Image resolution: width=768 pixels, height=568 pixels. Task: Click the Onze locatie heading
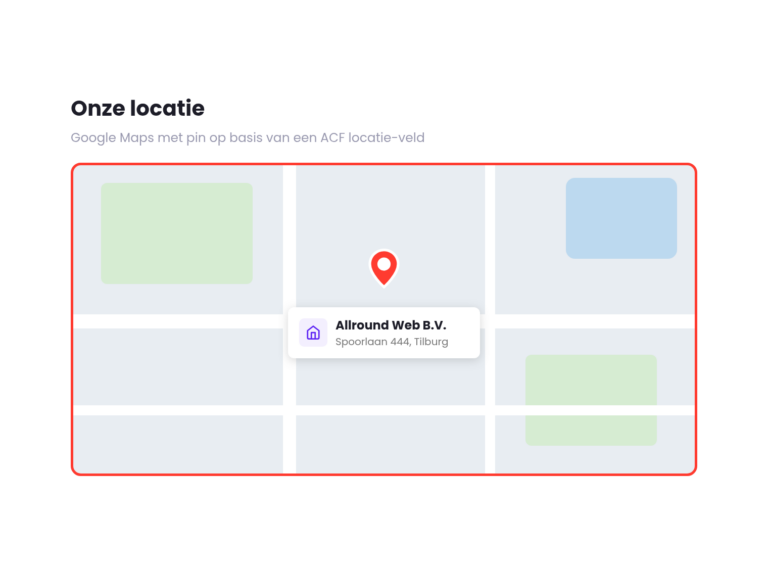[138, 108]
